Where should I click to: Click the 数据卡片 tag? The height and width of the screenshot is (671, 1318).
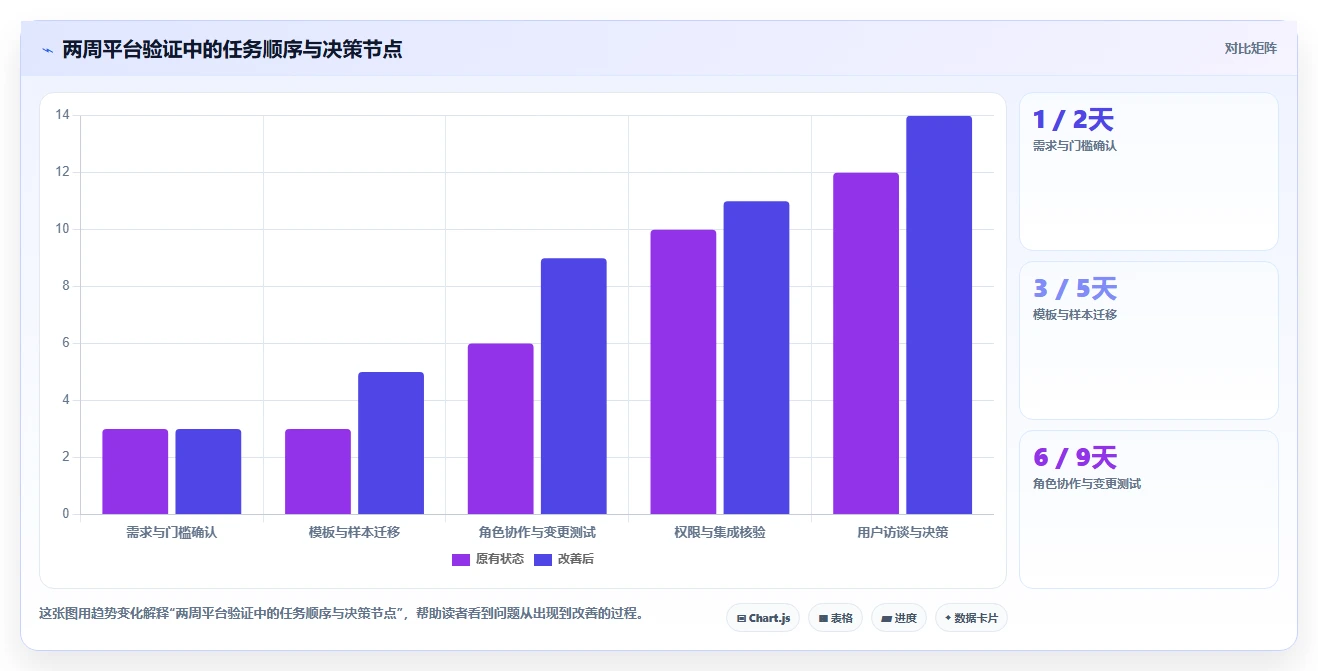click(971, 618)
